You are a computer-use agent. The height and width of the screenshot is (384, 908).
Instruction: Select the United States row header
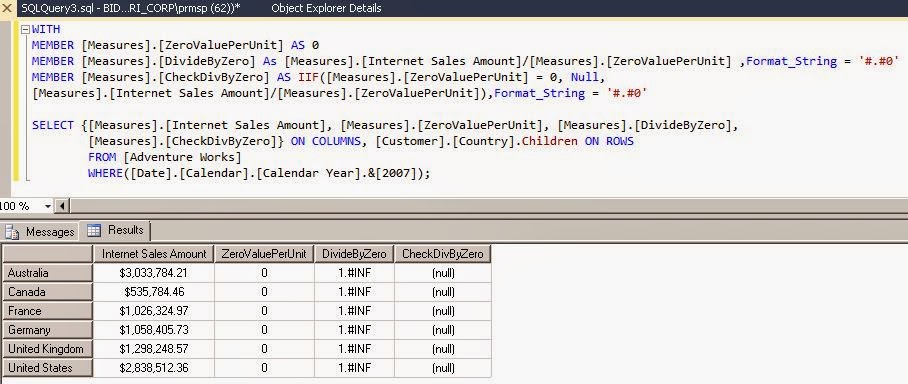pyautogui.click(x=47, y=368)
